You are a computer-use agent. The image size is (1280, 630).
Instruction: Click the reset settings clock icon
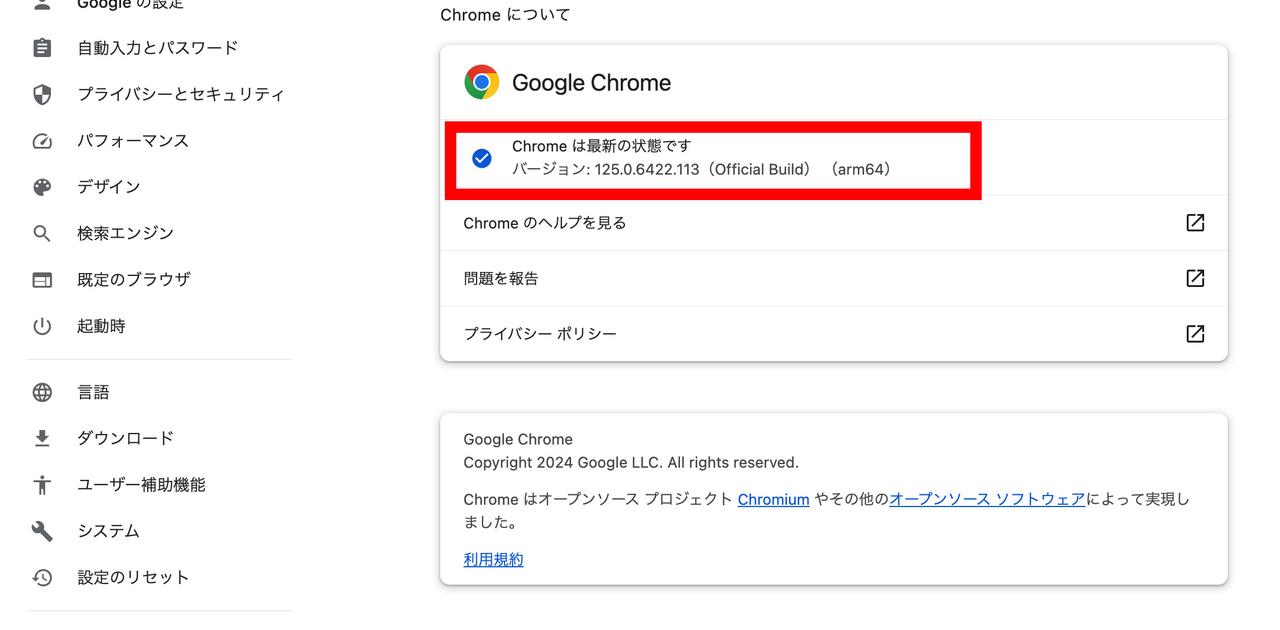[x=42, y=577]
